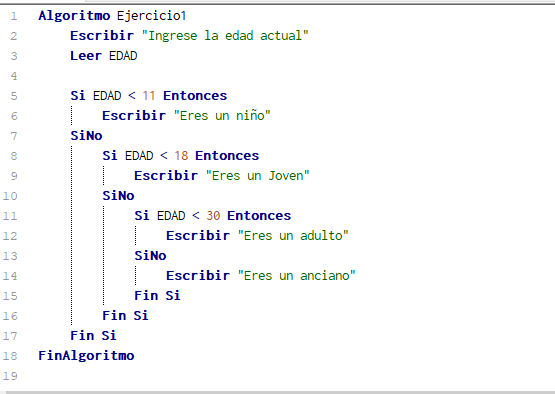Click the number 11 in first condition
Screen dimensions: 555x394
tap(149, 96)
